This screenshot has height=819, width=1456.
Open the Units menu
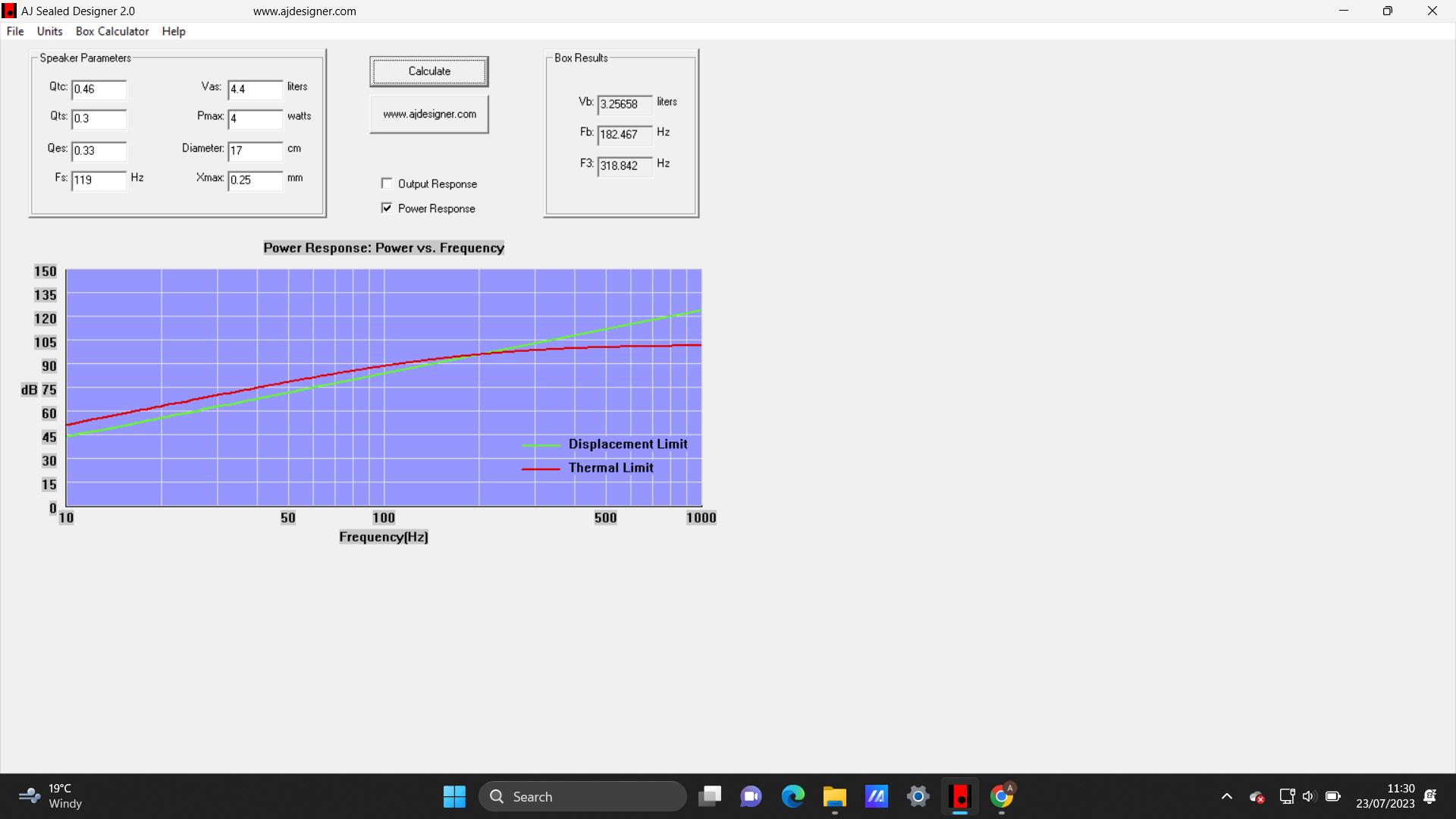tap(50, 31)
